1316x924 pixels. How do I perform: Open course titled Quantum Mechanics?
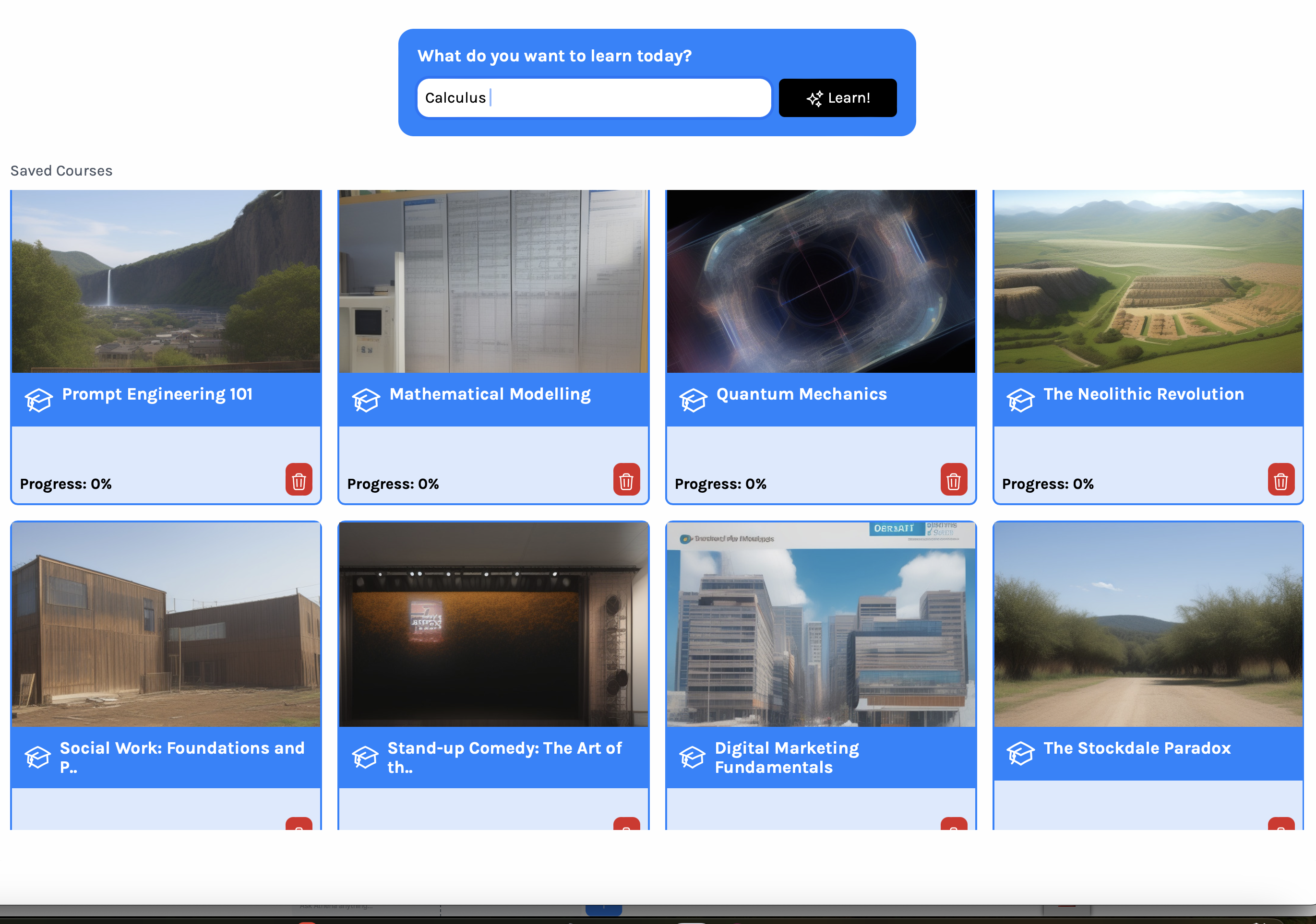802,394
